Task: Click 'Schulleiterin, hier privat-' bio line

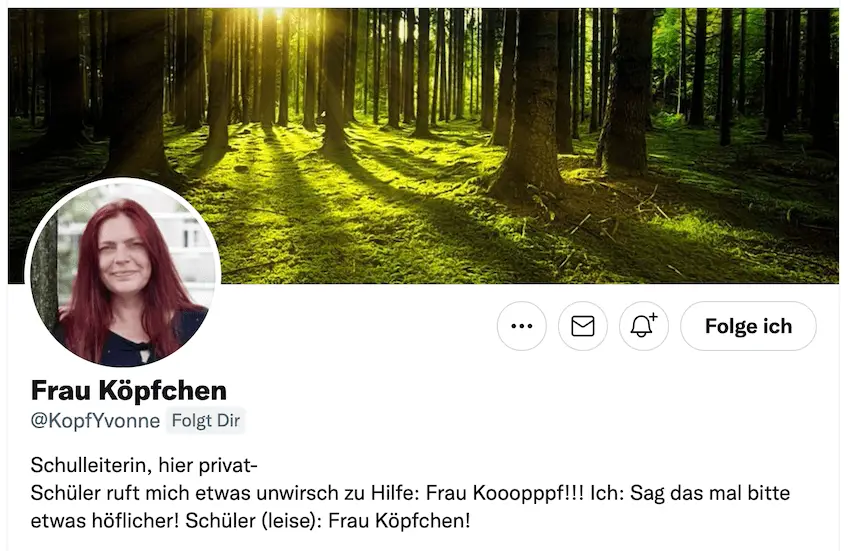Action: [144, 465]
